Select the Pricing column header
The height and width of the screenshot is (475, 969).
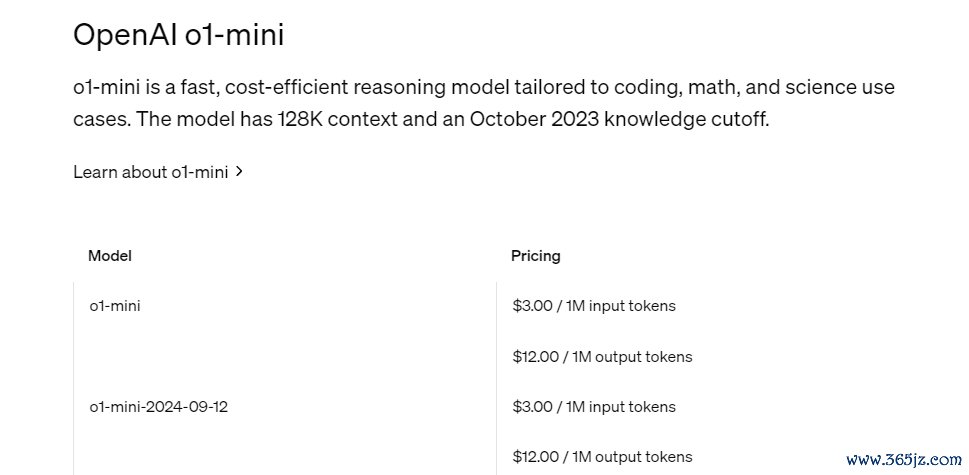pos(536,256)
